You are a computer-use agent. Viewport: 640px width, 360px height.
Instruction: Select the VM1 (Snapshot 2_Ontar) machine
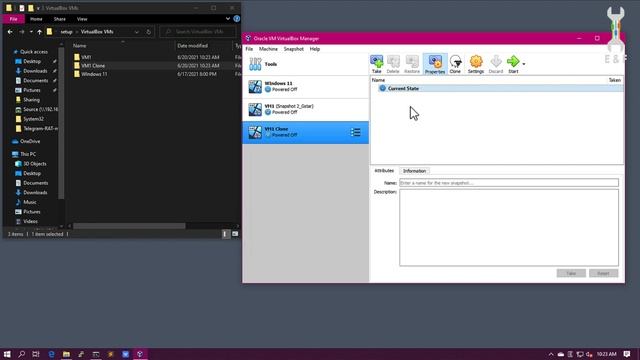coord(305,109)
